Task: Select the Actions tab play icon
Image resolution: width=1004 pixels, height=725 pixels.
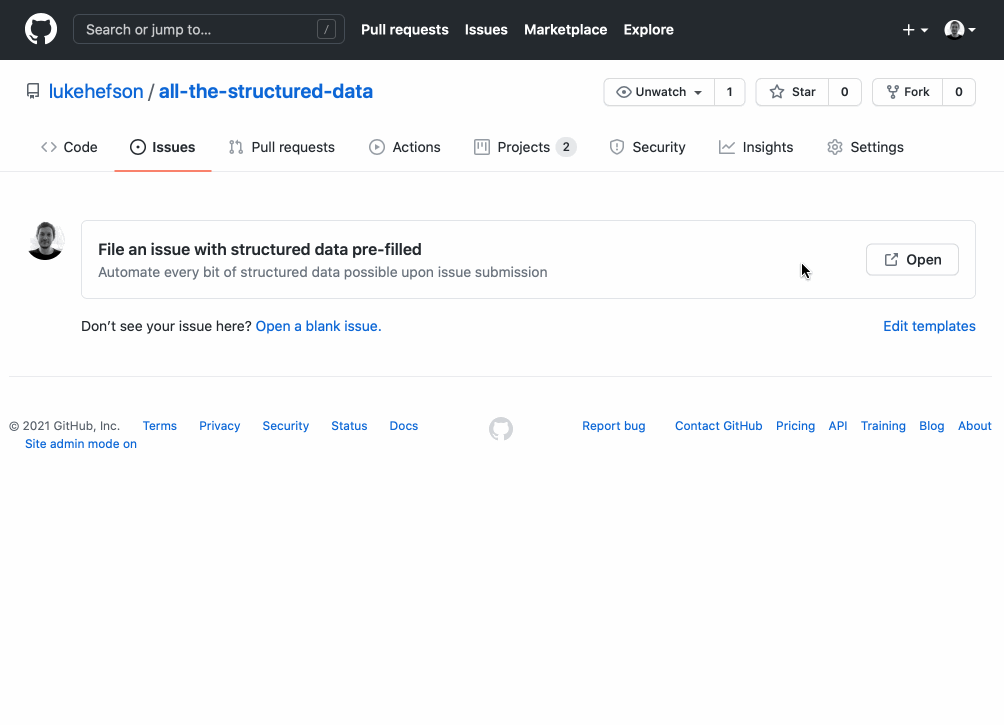Action: pyautogui.click(x=378, y=147)
